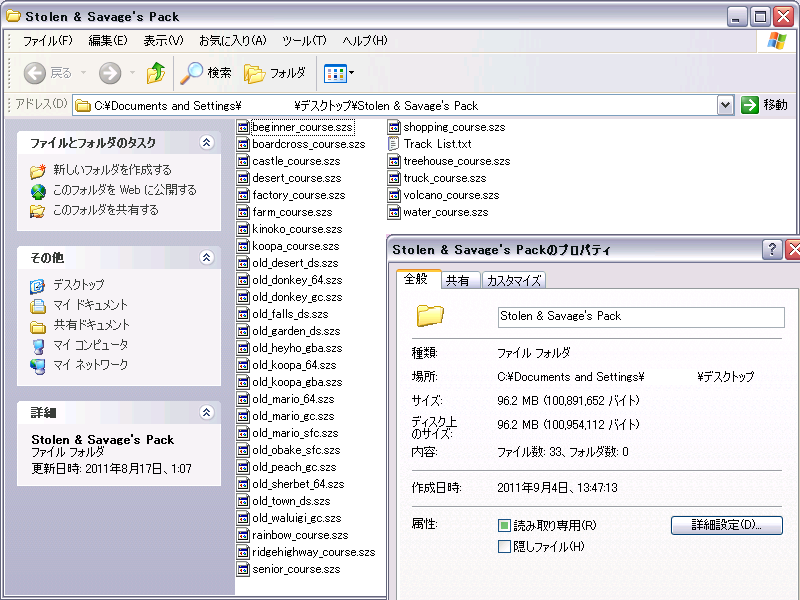Select the old_sherbet_64.szs file icon
The image size is (800, 600).
[243, 484]
